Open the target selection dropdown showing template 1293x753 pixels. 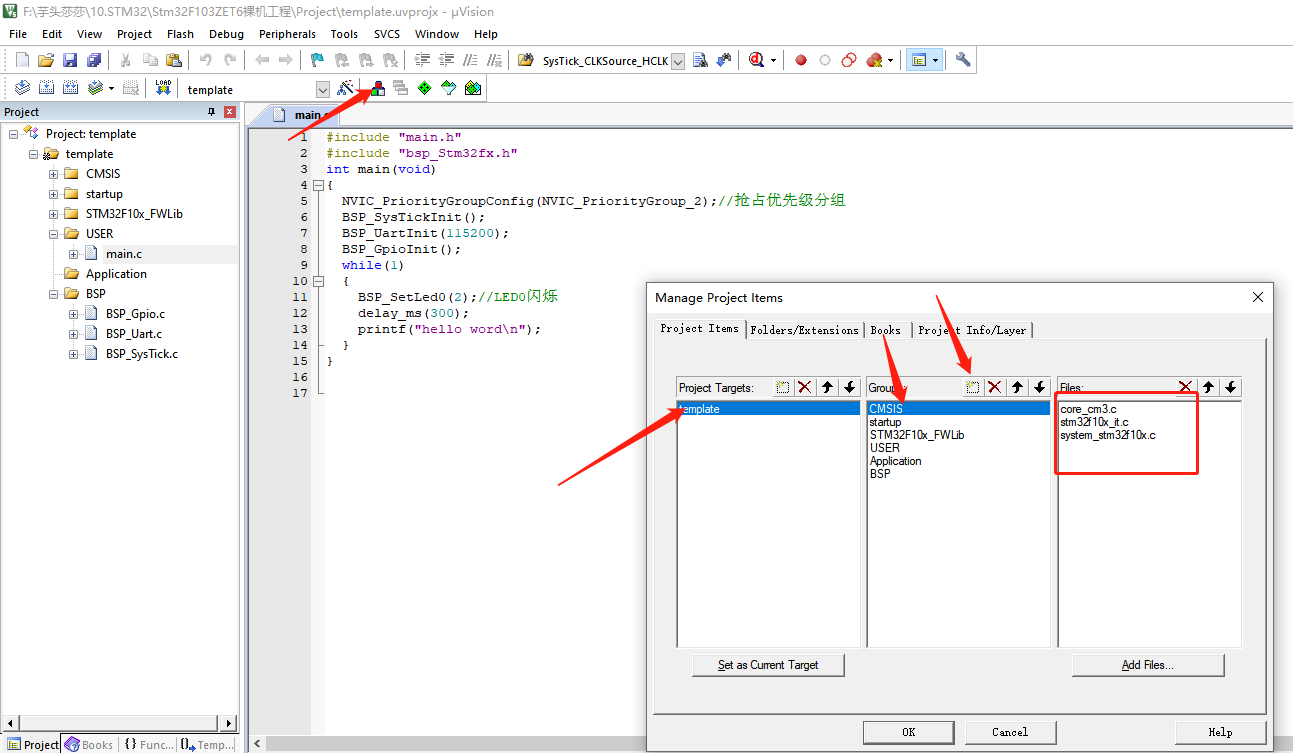pyautogui.click(x=322, y=89)
